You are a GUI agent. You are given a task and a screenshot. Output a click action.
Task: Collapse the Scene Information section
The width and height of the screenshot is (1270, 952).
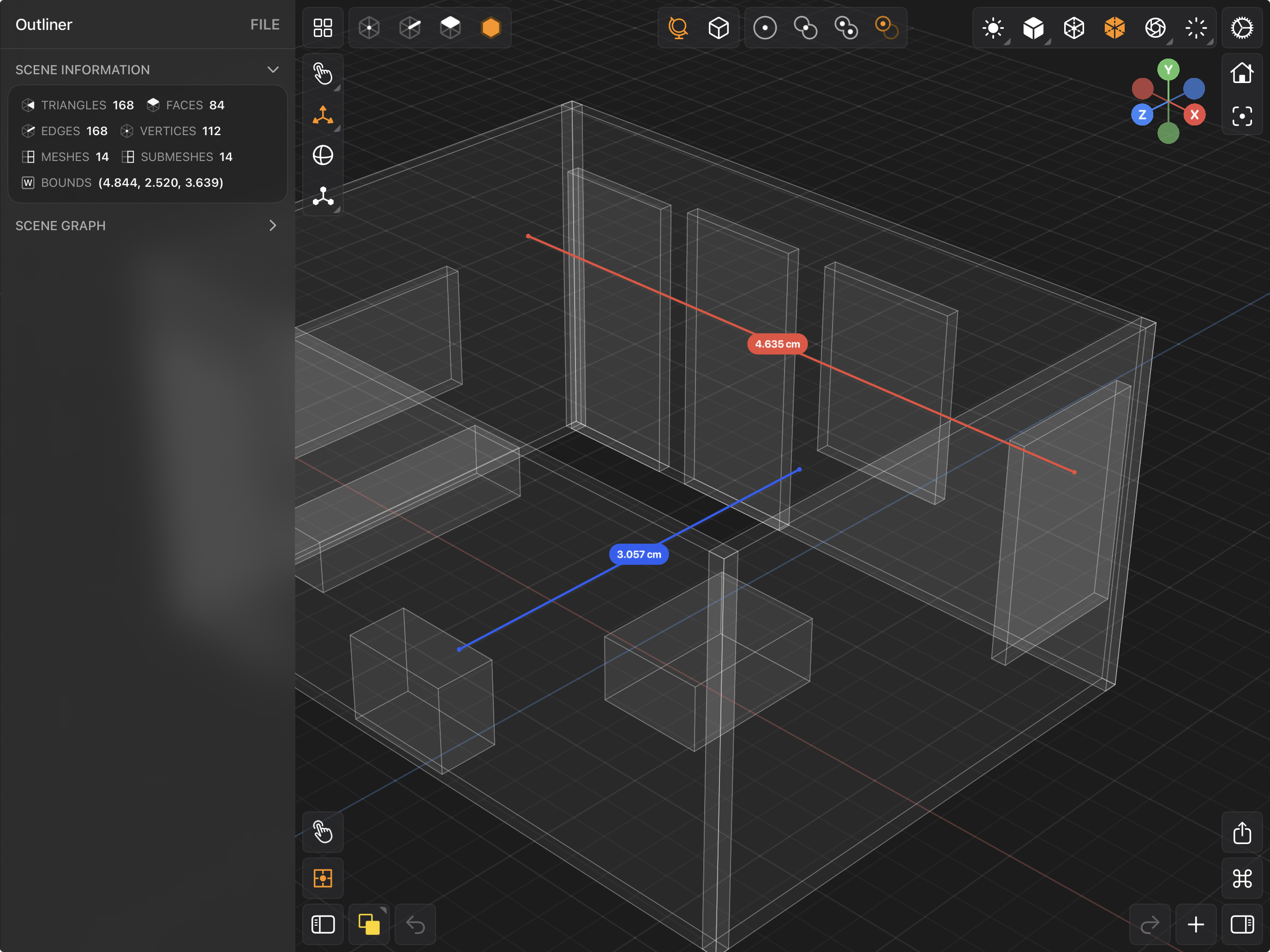273,70
